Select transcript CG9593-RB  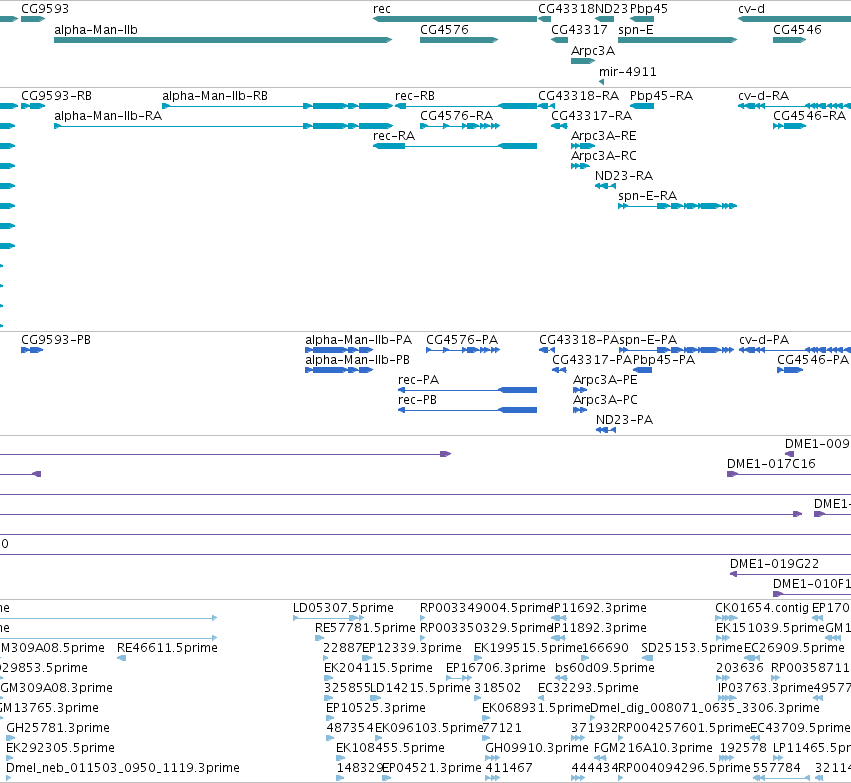pos(56,96)
